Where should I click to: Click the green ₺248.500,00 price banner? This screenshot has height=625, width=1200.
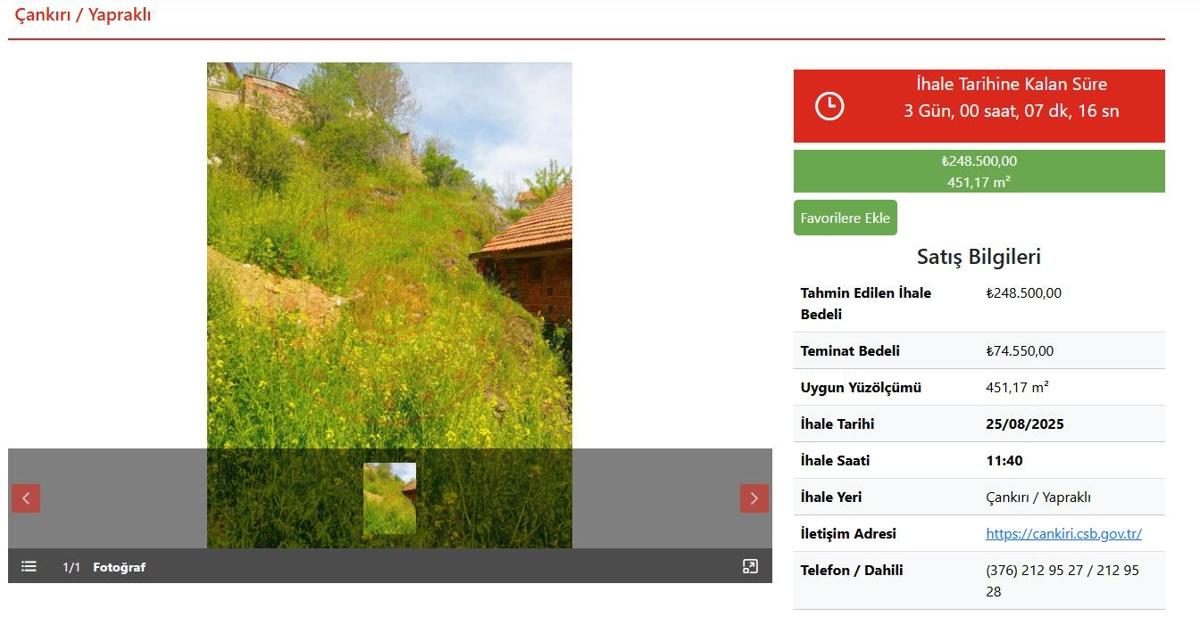[x=979, y=171]
